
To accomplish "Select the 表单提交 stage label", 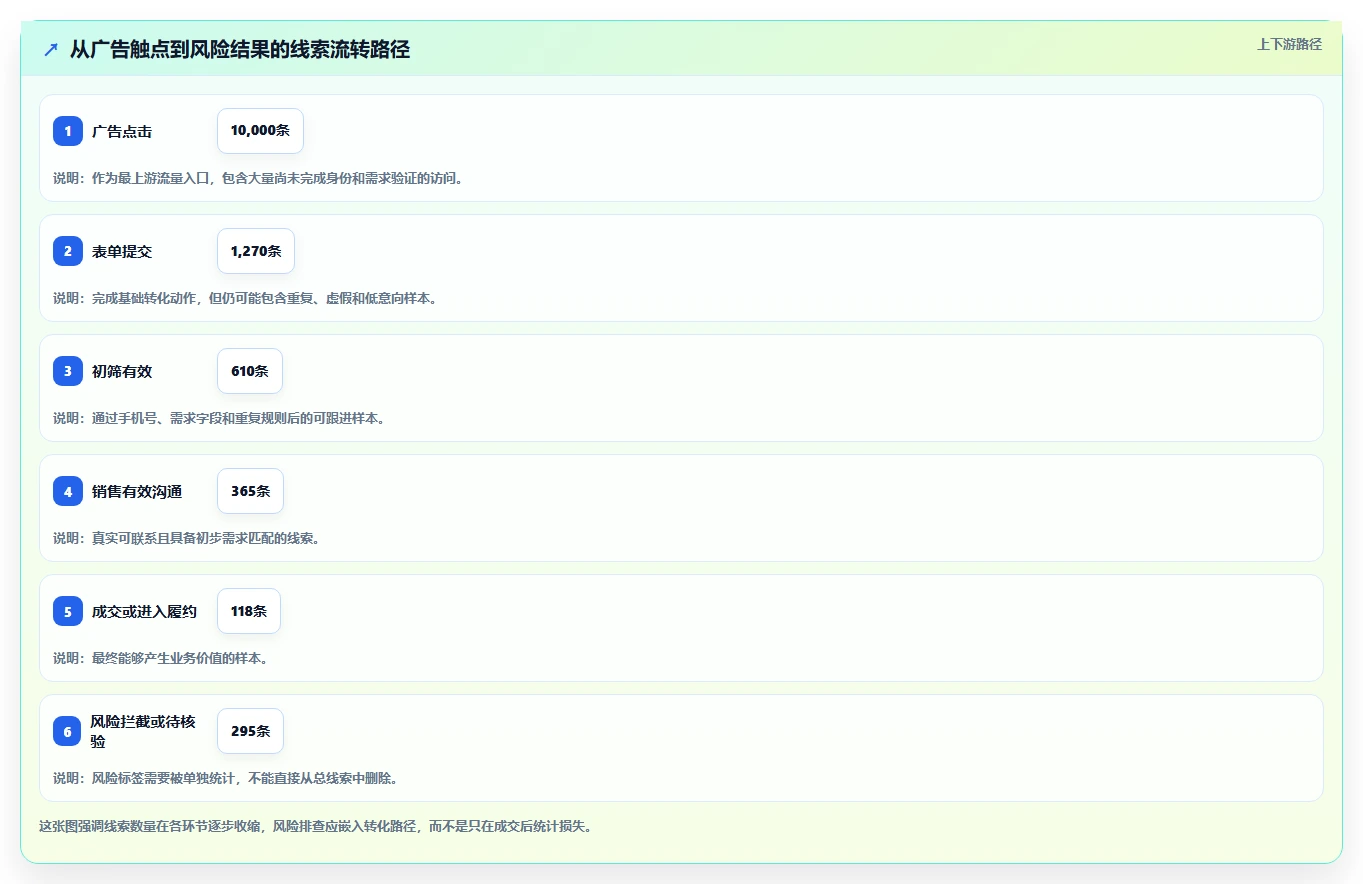I will (x=122, y=251).
